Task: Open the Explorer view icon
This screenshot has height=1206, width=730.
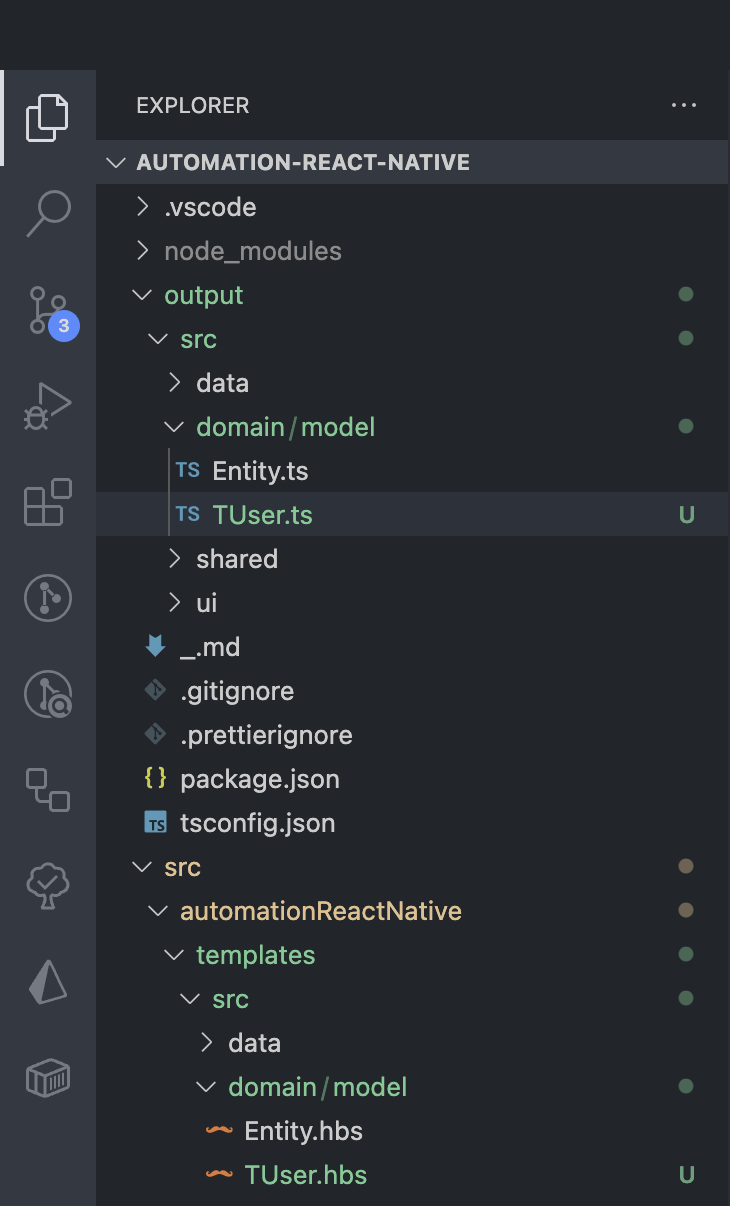Action: point(47,117)
